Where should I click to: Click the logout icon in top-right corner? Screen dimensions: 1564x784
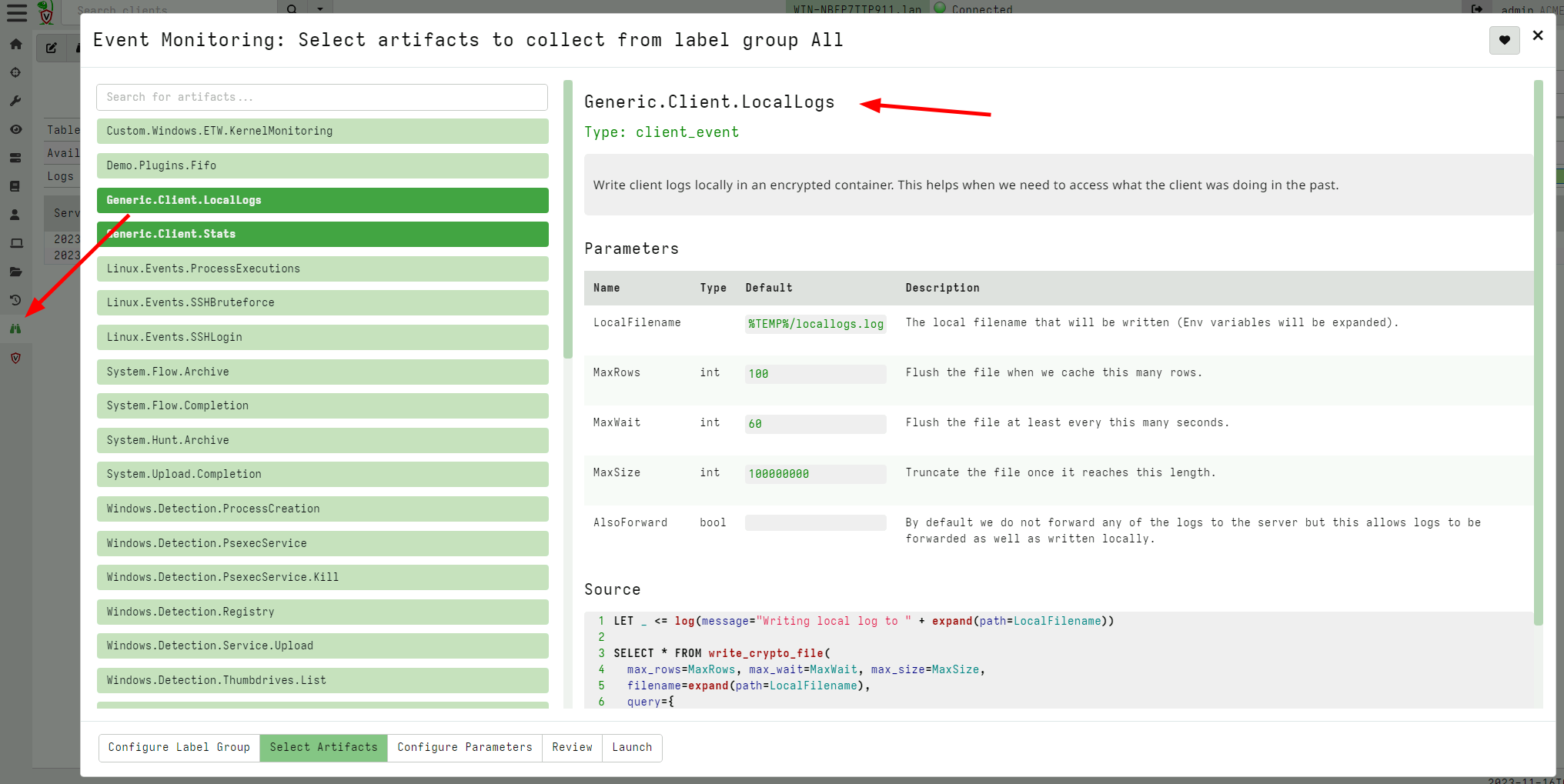1477,9
